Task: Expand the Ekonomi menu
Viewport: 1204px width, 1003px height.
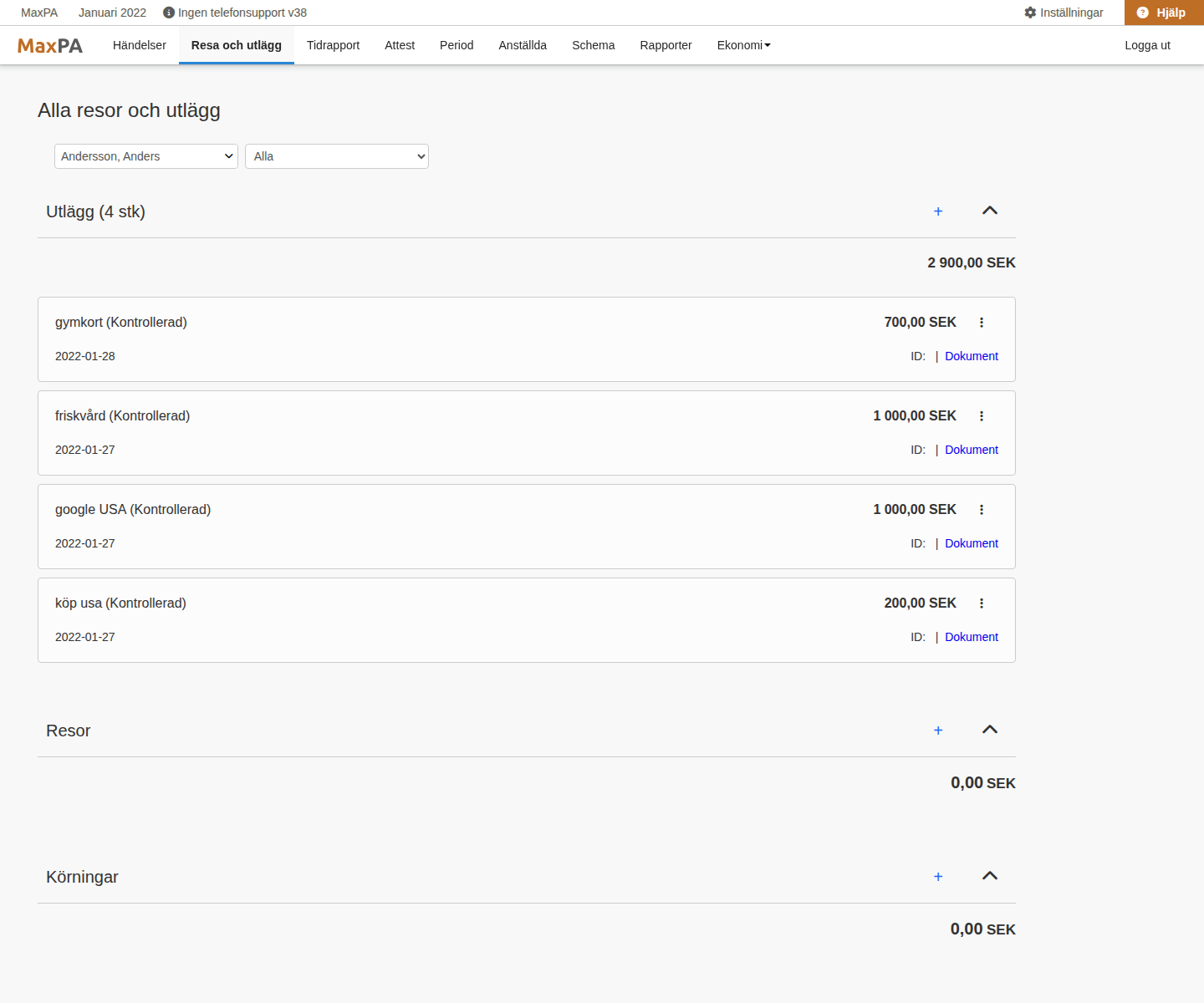Action: 743,45
